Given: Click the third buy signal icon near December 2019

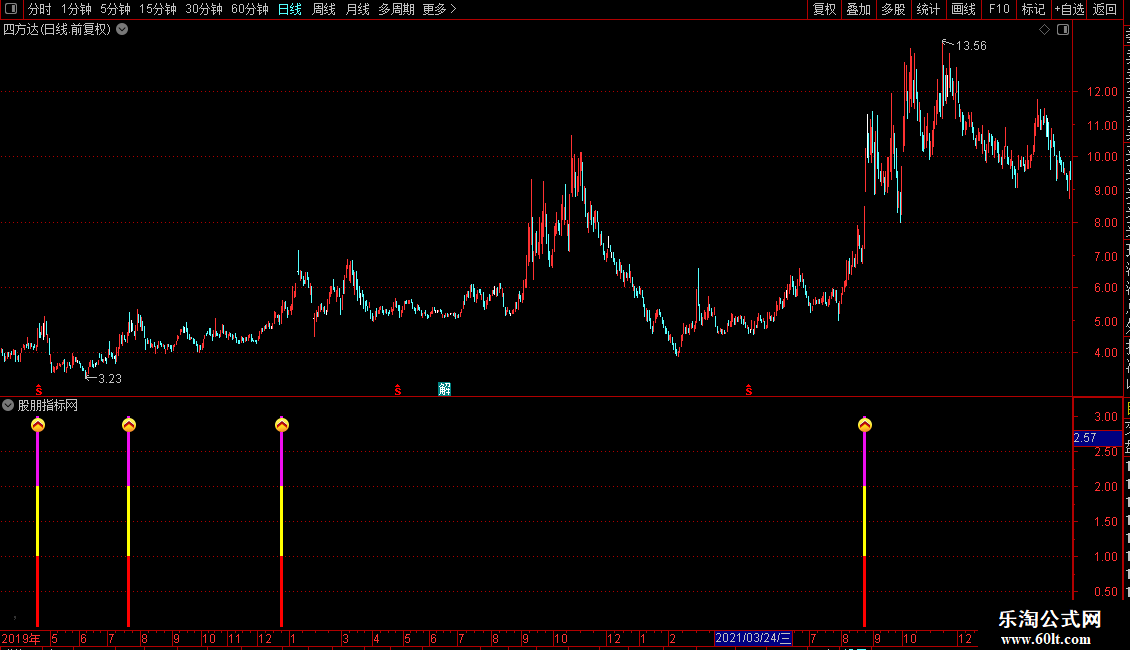Looking at the screenshot, I should click(x=282, y=424).
